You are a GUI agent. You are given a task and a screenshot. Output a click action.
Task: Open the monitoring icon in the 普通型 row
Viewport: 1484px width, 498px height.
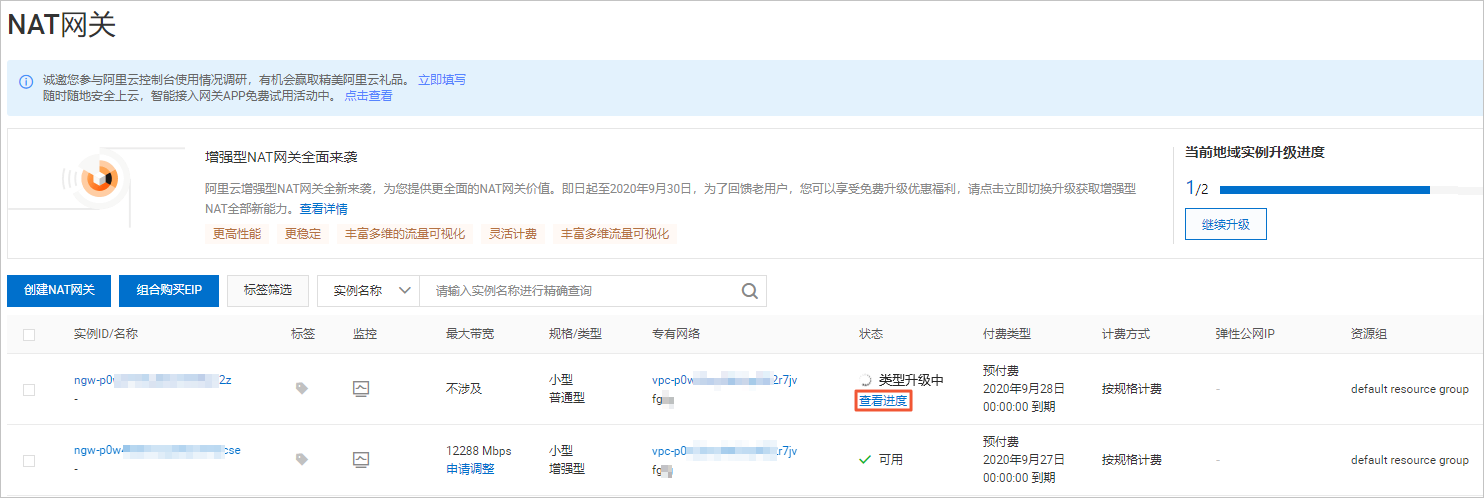362,388
